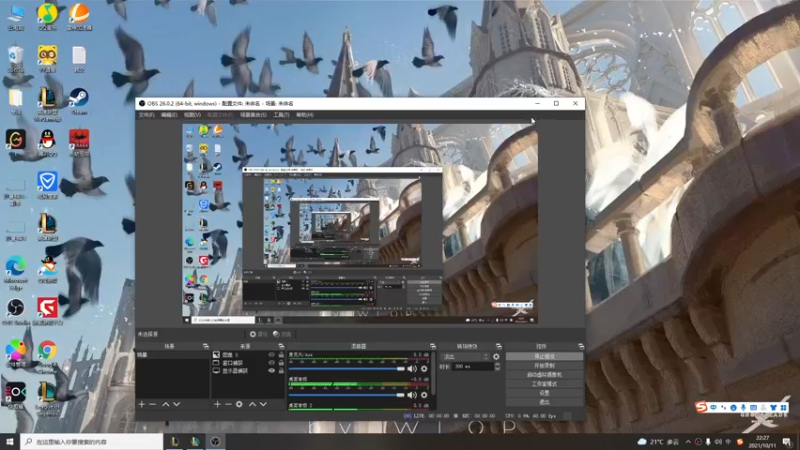Click the 属性 properties button above docks
The height and width of the screenshot is (450, 800).
pos(259,334)
